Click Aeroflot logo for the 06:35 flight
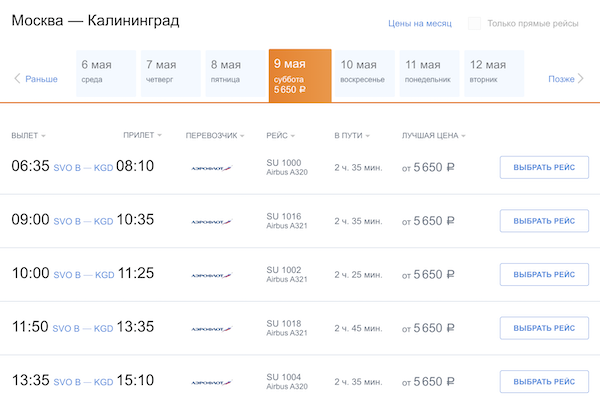 click(211, 167)
